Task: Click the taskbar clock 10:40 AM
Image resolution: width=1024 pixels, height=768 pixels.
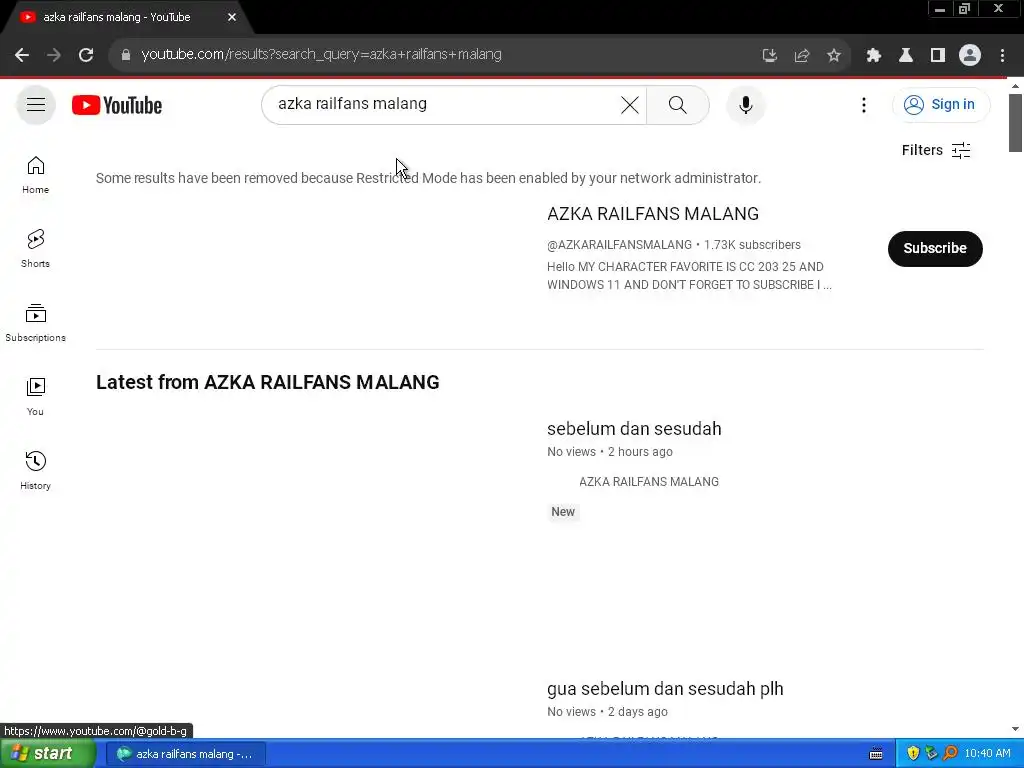Action: pos(987,754)
